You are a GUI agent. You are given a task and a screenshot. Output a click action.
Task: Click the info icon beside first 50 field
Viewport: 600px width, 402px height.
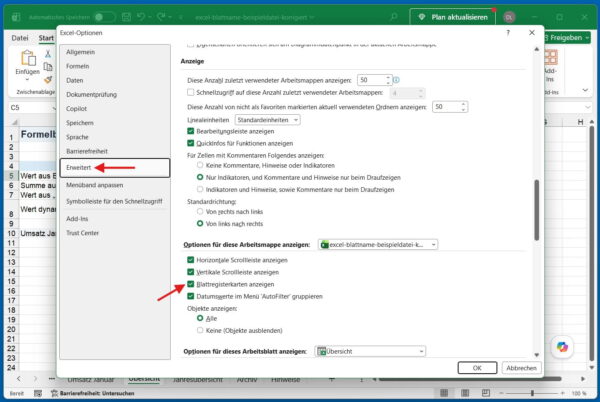[396, 80]
